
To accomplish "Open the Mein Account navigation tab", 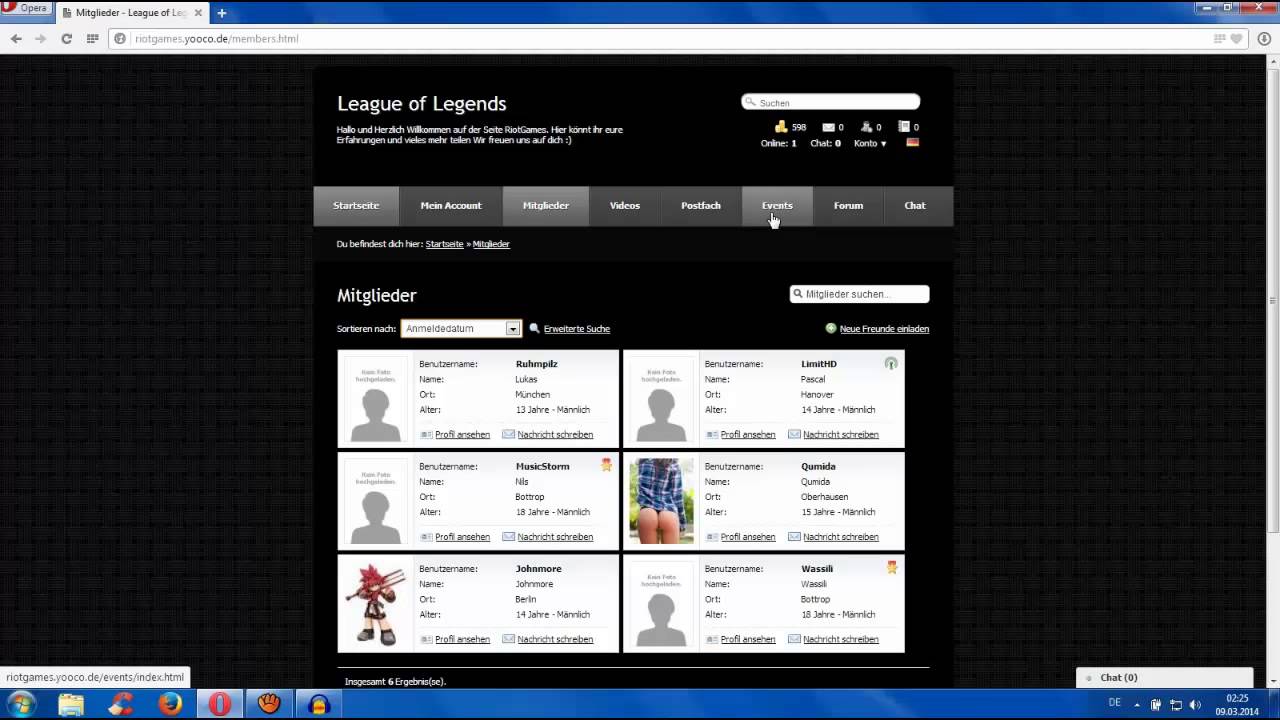I will [x=451, y=206].
